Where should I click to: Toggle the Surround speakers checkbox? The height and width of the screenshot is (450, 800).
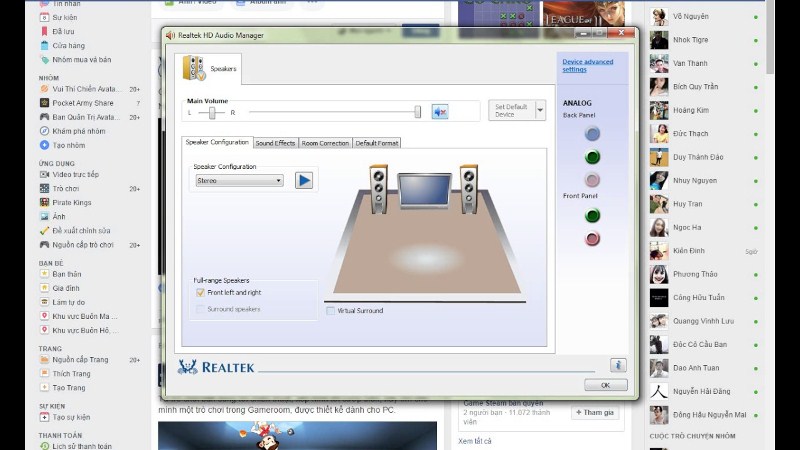pyautogui.click(x=200, y=309)
